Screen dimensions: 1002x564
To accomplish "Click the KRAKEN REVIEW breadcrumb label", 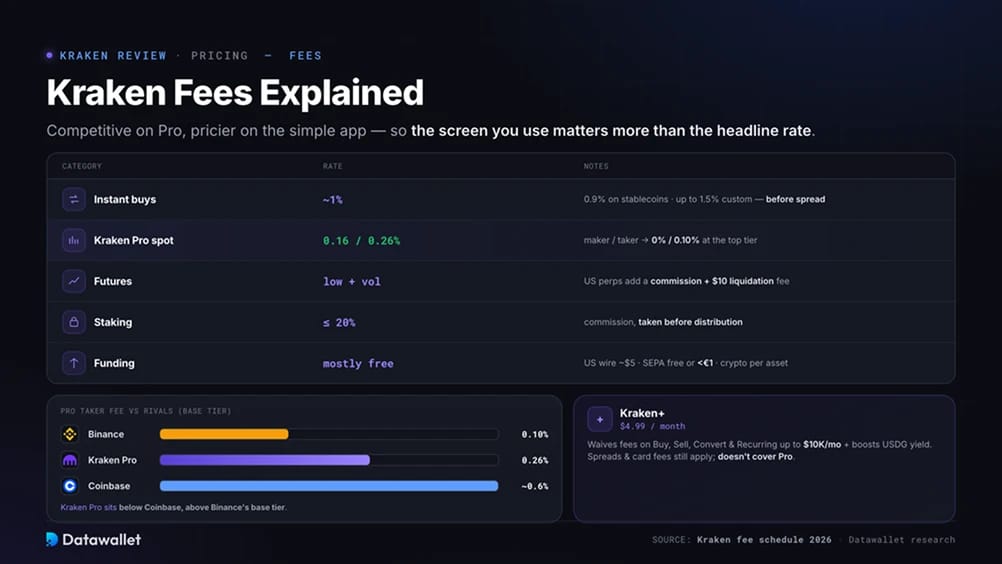I will tap(112, 56).
